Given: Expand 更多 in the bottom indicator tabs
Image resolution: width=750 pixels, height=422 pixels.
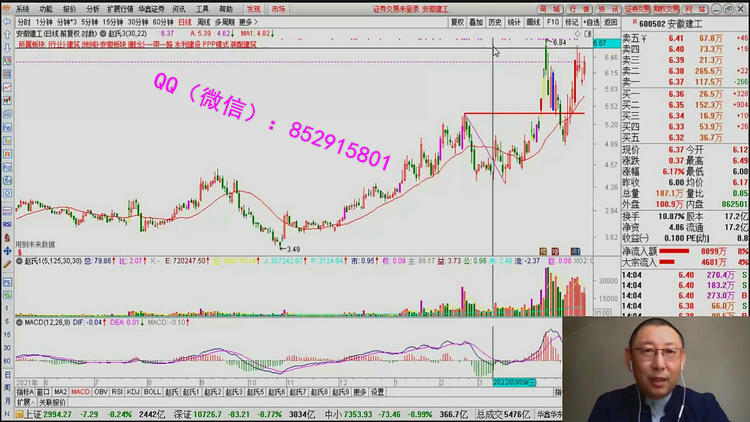Looking at the screenshot, I should [x=359, y=392].
